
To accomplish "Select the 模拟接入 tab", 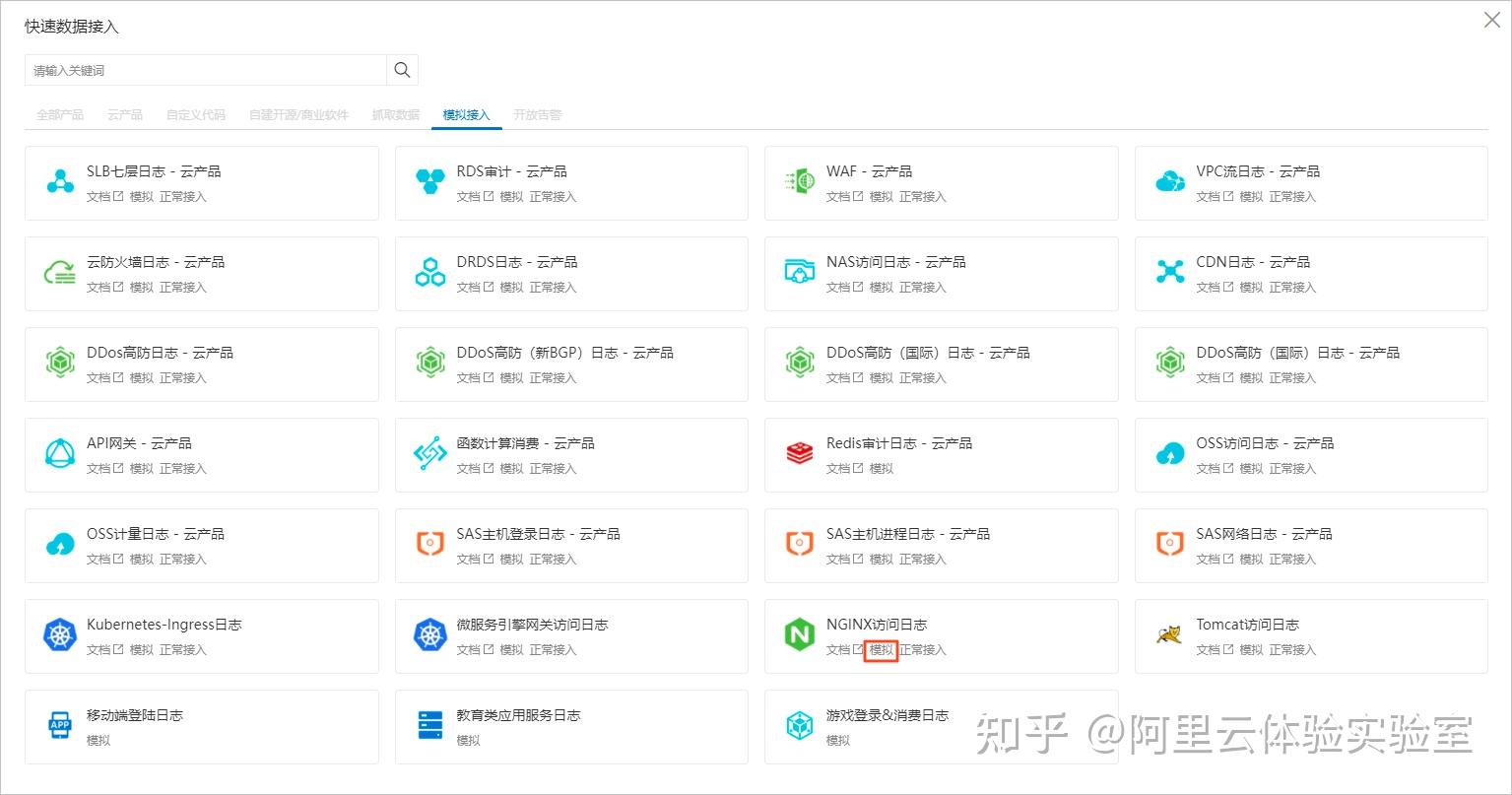I will pos(467,115).
